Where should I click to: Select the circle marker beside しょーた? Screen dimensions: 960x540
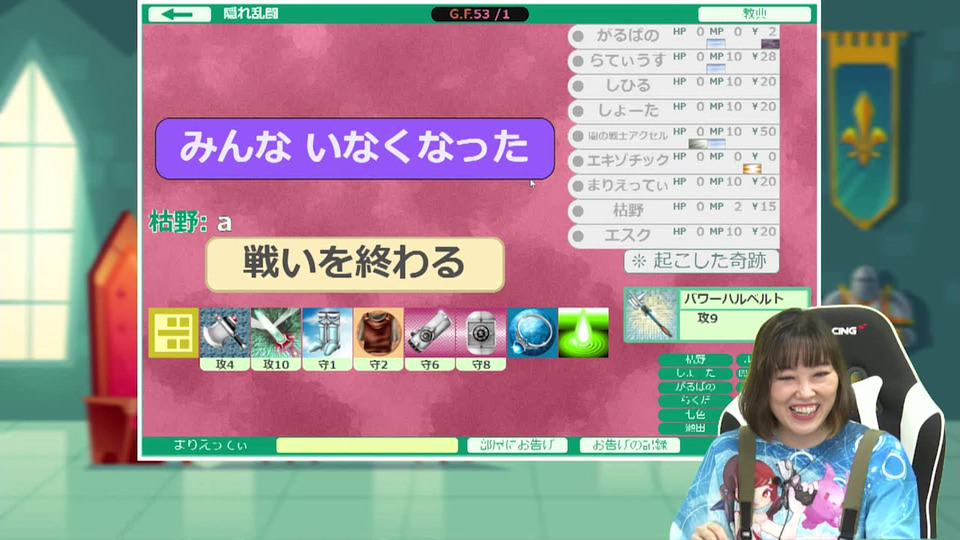coord(577,111)
